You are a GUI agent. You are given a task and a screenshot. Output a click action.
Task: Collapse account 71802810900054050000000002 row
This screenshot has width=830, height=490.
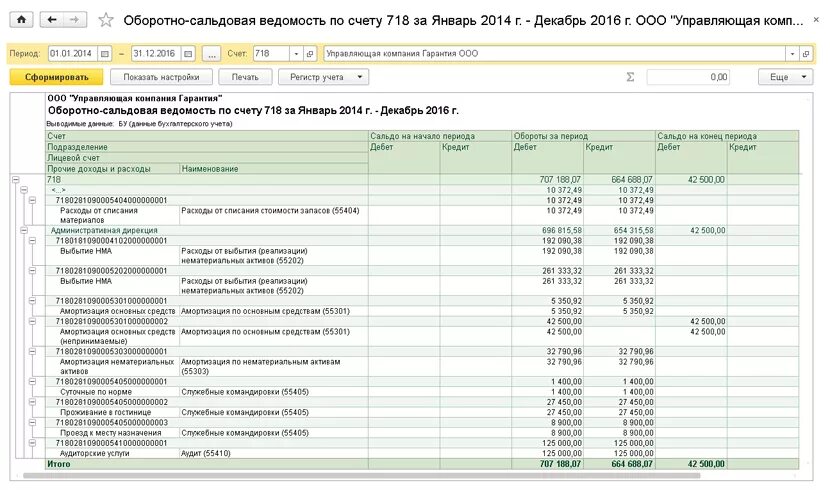point(32,403)
